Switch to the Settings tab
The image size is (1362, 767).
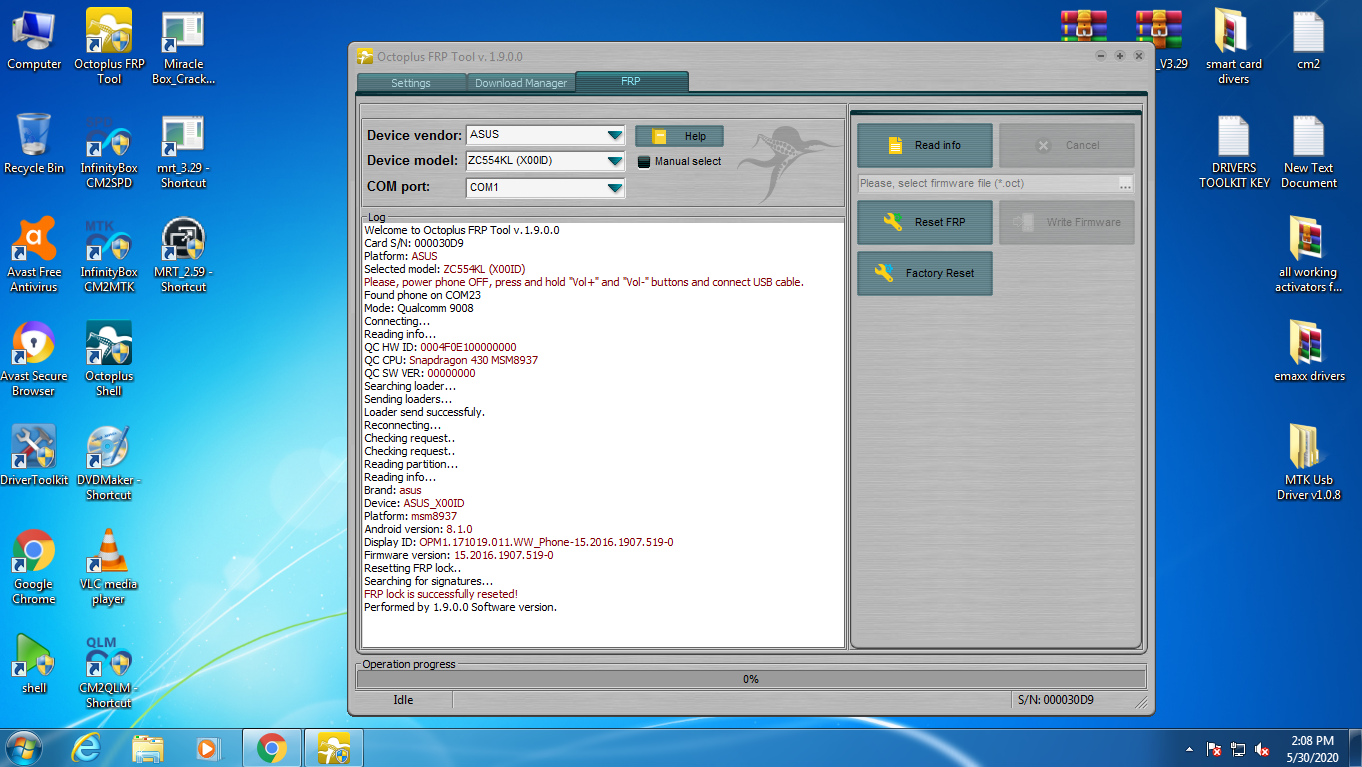pyautogui.click(x=411, y=83)
